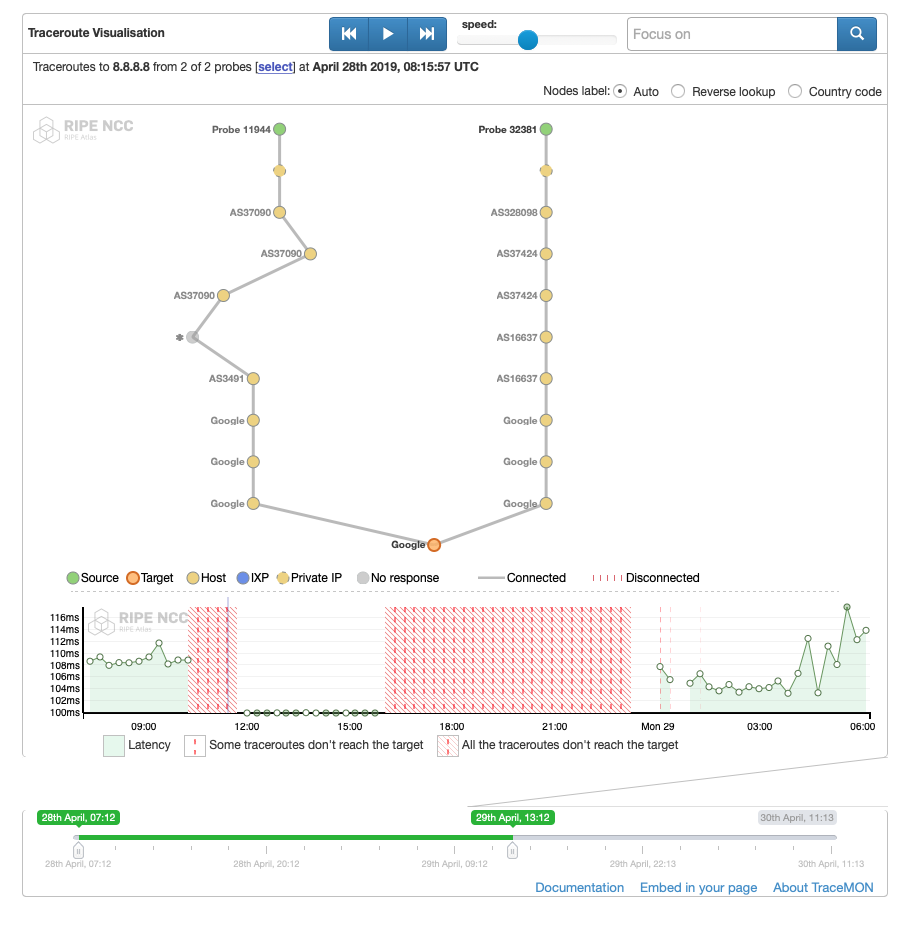Select the Auto nodes label option
This screenshot has width=904, height=925.
coord(620,91)
